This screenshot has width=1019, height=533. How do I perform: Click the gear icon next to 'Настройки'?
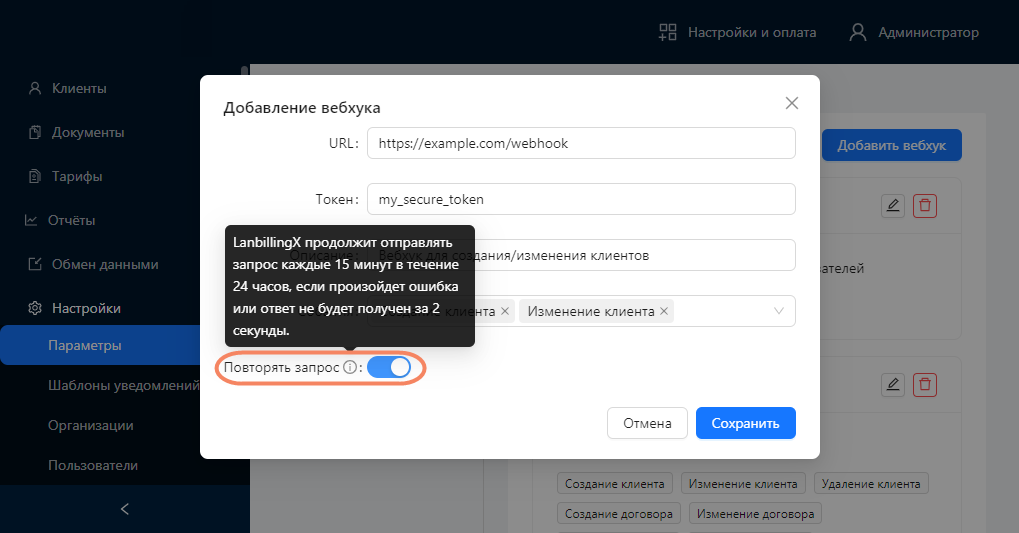35,308
